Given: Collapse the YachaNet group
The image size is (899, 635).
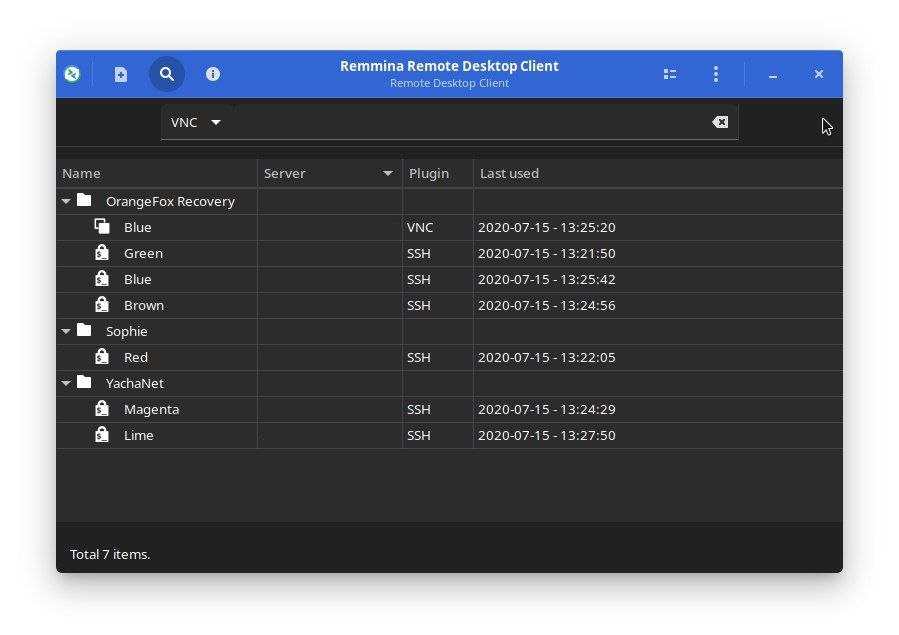Looking at the screenshot, I should click(66, 383).
